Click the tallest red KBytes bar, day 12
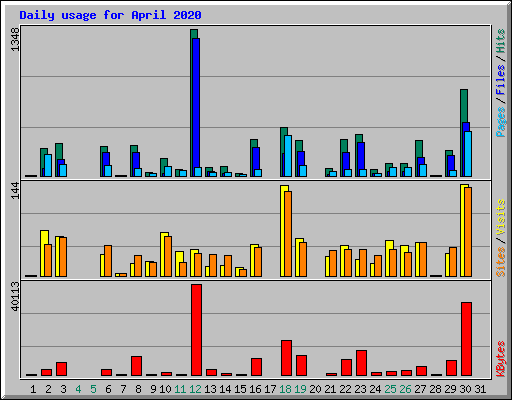Screen dimensions: 512x400 (196, 330)
